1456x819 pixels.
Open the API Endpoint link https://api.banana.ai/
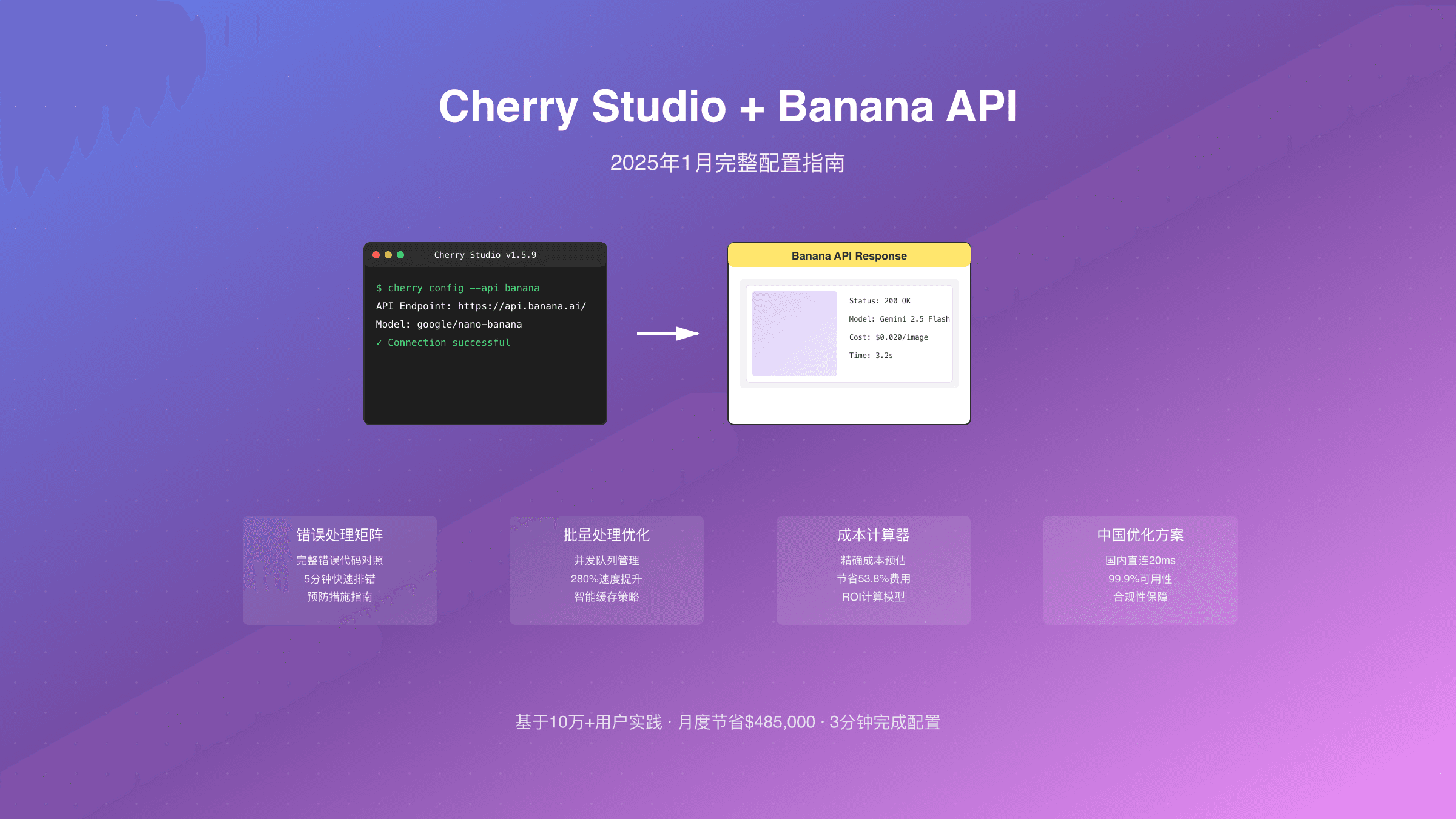(522, 306)
